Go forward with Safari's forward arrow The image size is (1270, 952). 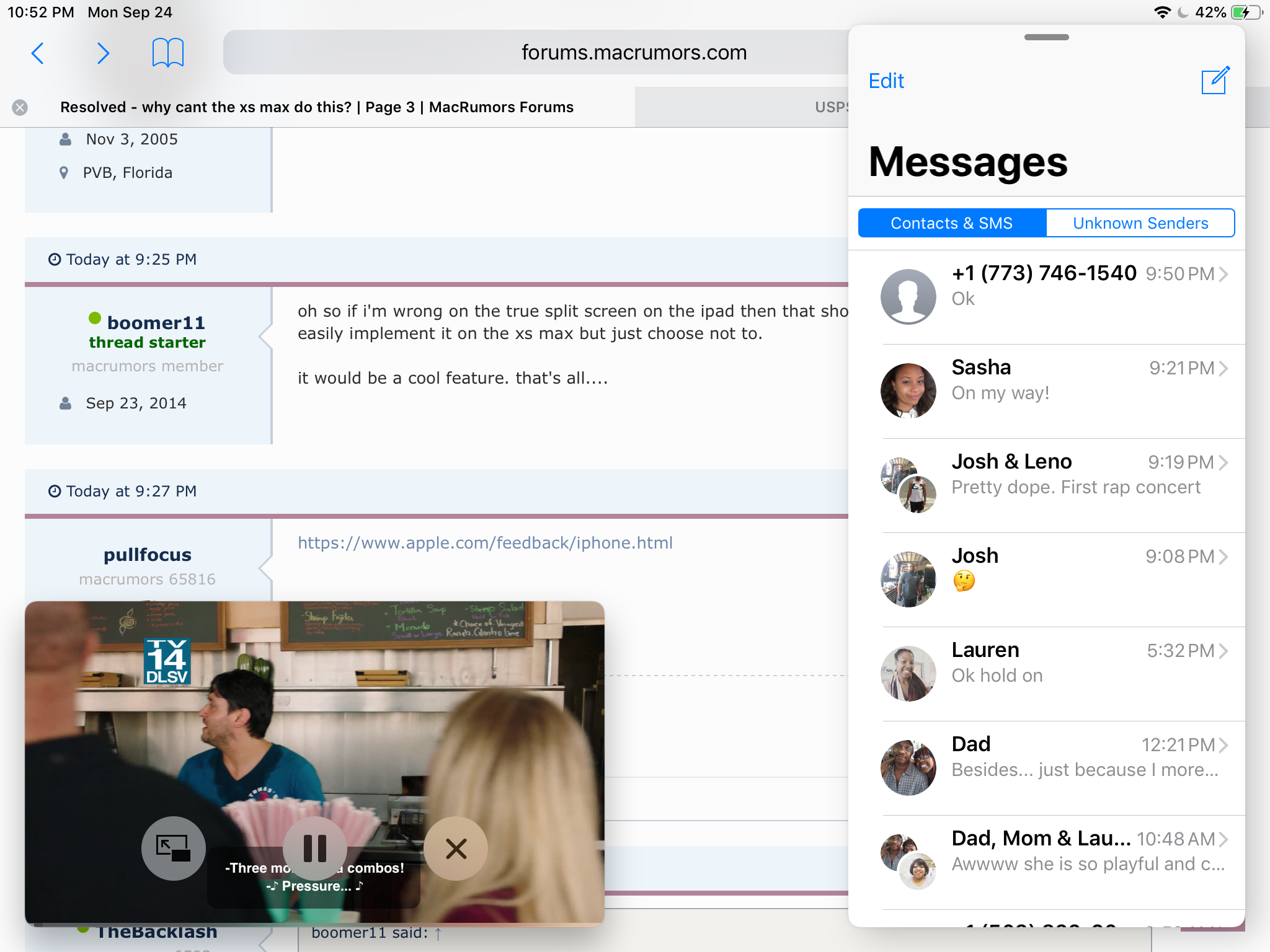point(103,53)
